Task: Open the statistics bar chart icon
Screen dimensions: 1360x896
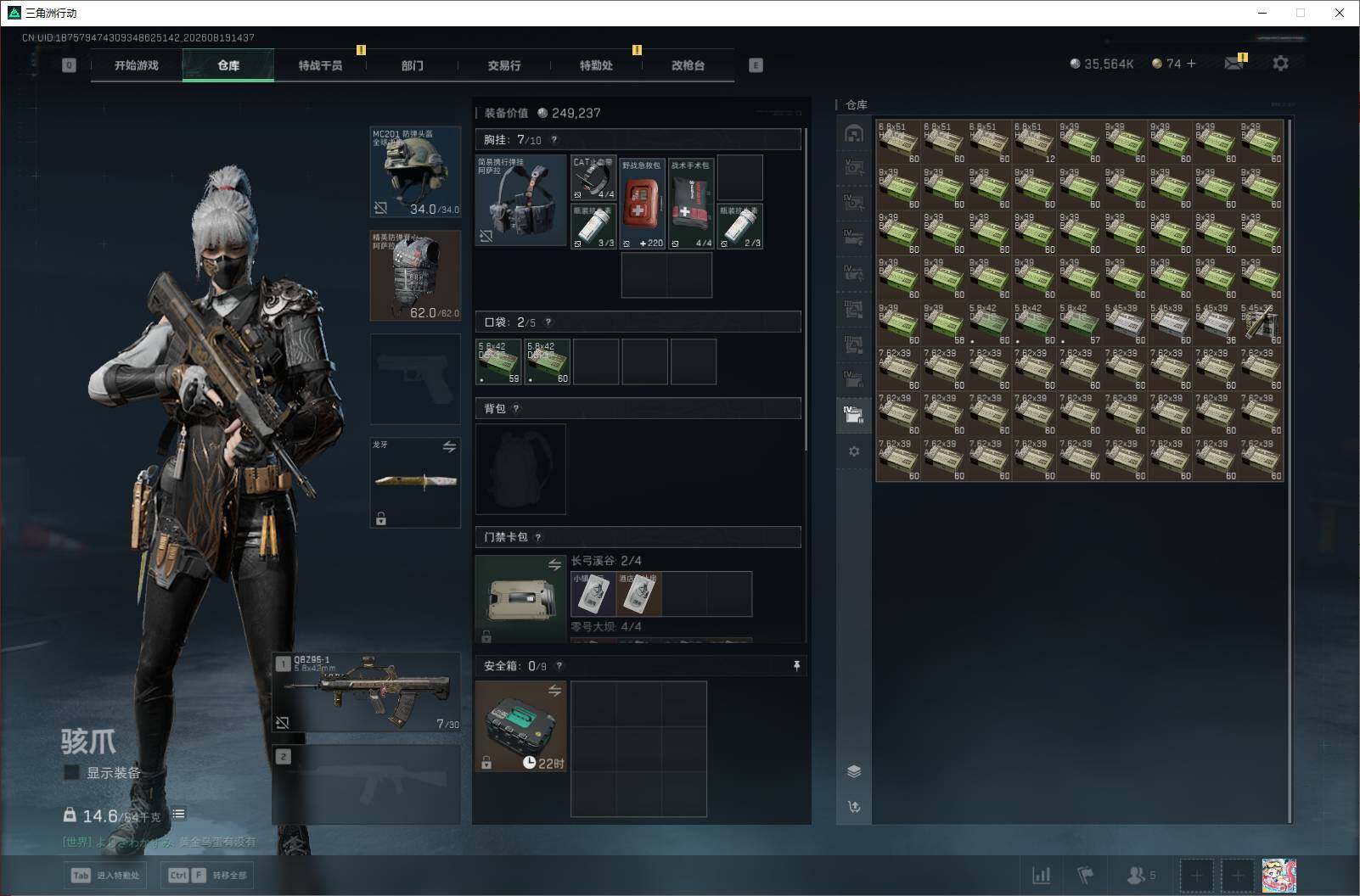Action: [1041, 875]
